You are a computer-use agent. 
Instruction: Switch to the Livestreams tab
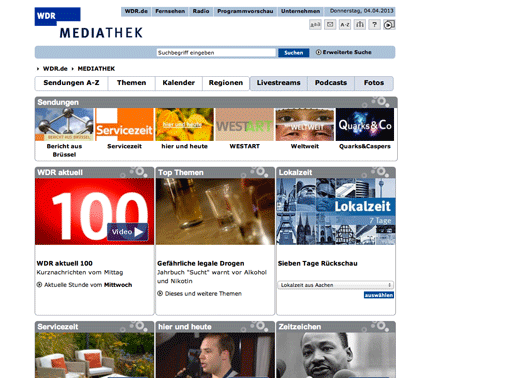pos(278,83)
